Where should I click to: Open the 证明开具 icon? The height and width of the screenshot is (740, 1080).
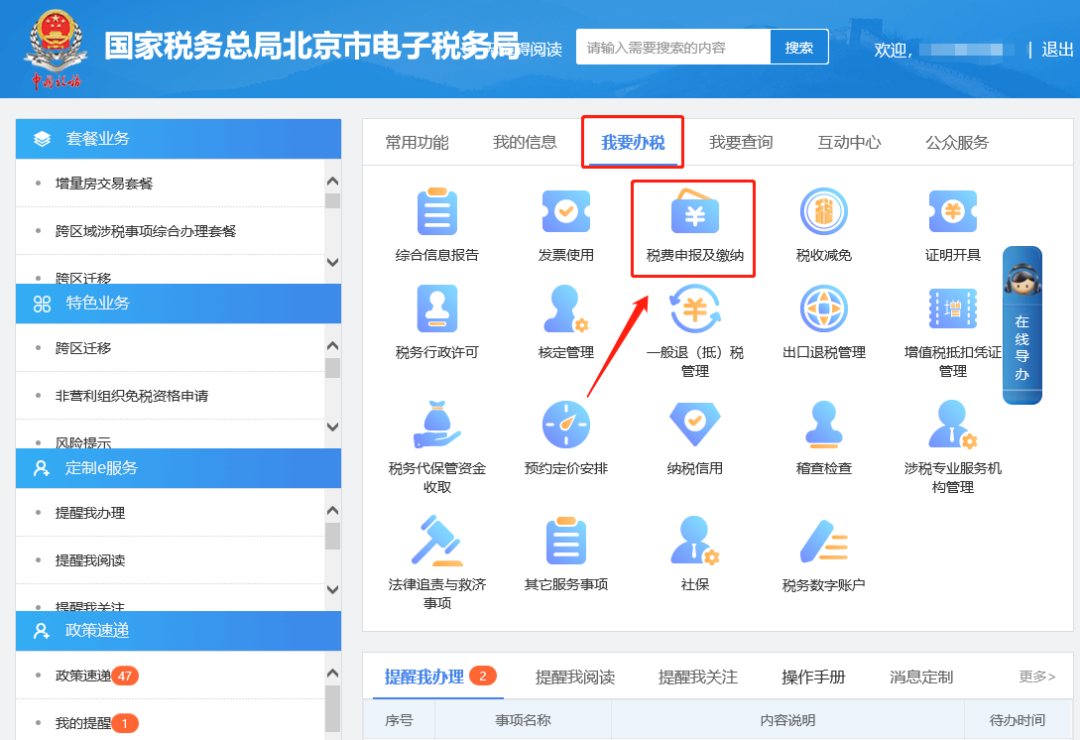[953, 212]
